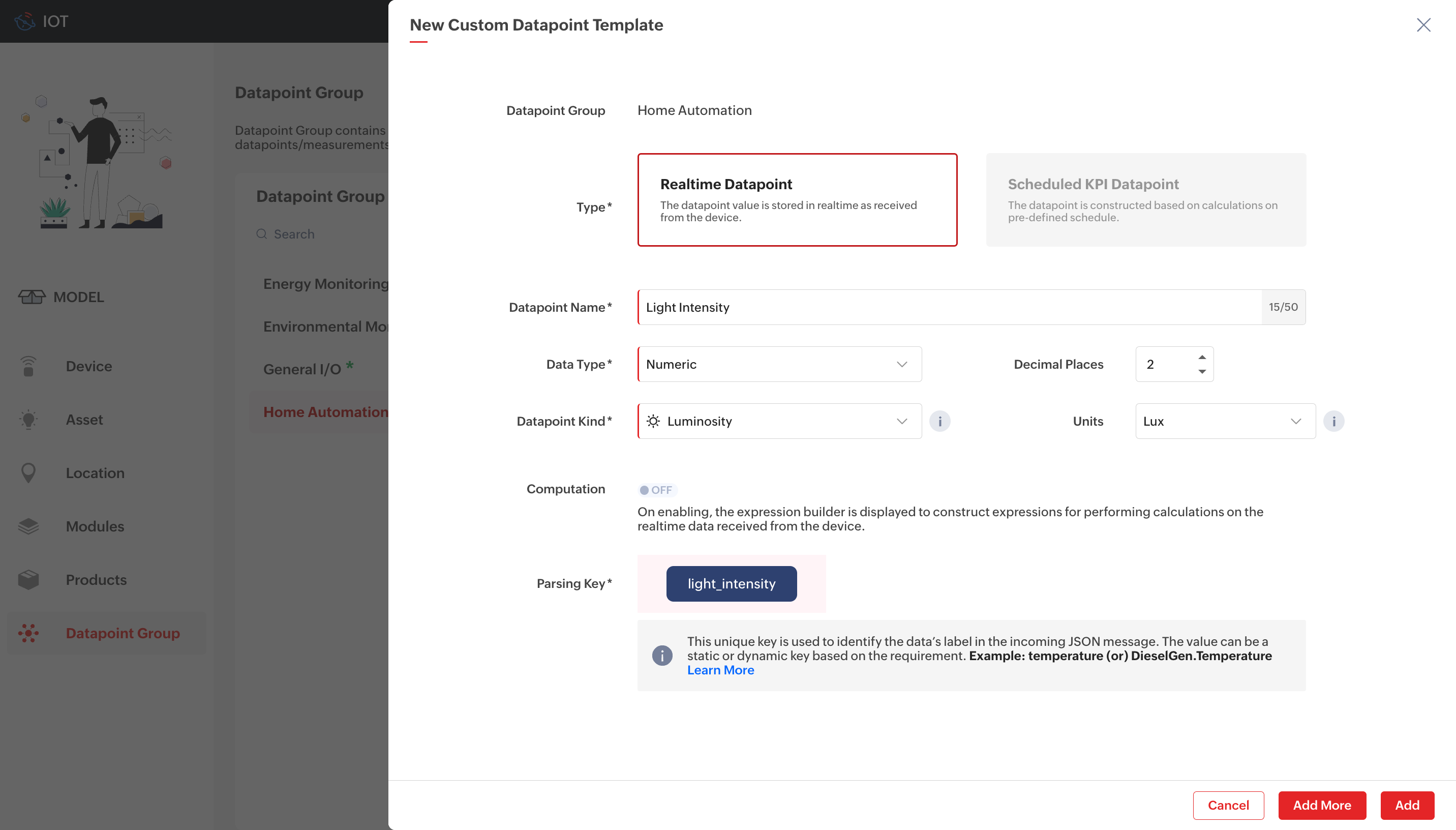Open the Data Type dropdown
Image resolution: width=1456 pixels, height=830 pixels.
[779, 364]
